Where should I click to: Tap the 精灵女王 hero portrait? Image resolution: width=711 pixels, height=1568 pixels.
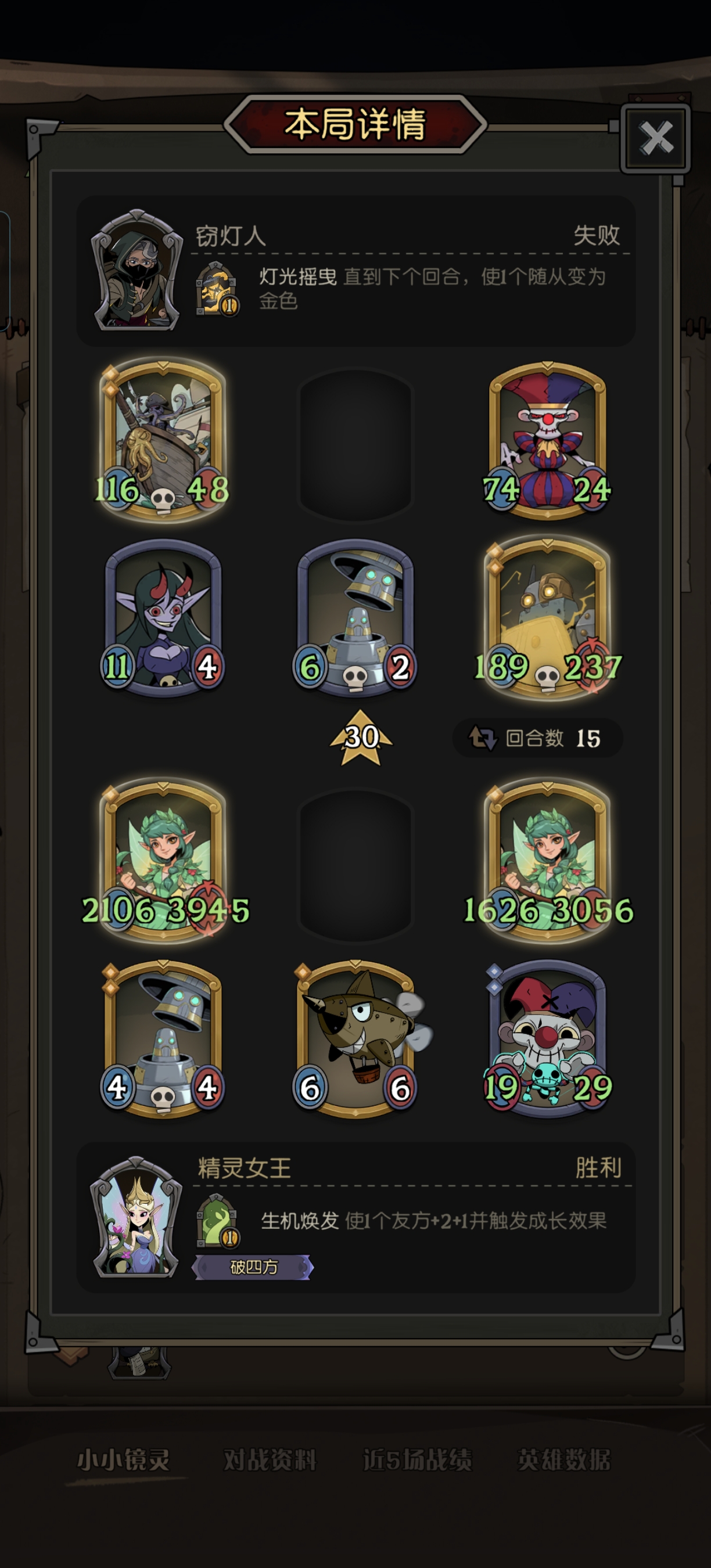[137, 1217]
